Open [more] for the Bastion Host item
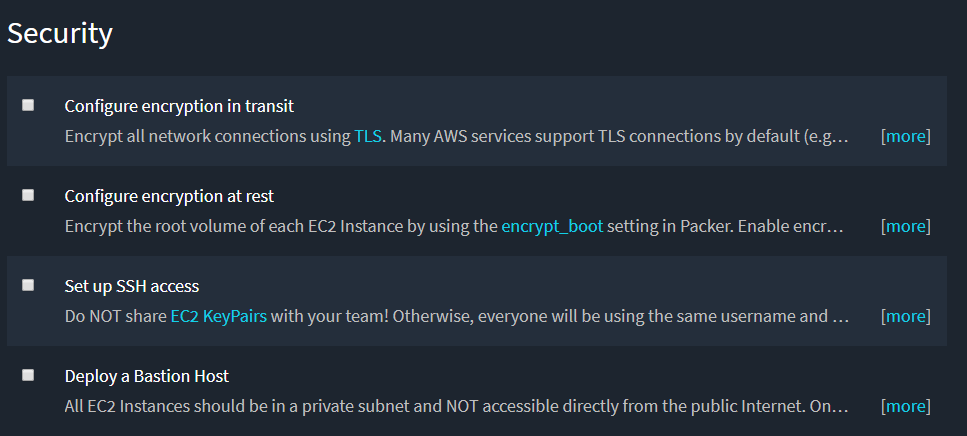The height and width of the screenshot is (436, 967). pyautogui.click(x=905, y=406)
